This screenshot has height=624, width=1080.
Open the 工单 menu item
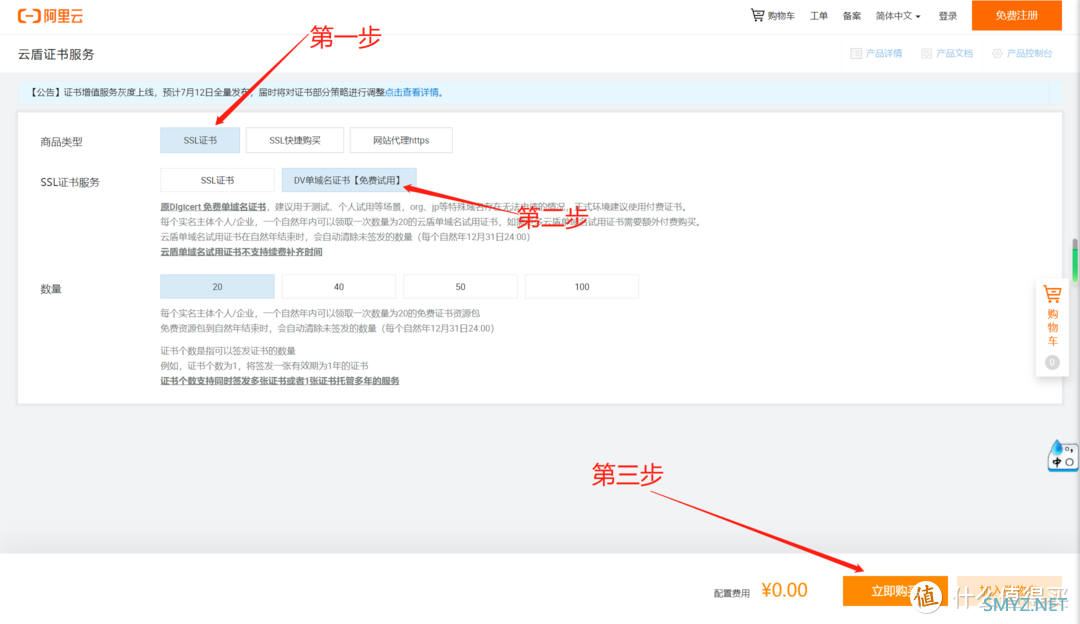(x=818, y=16)
